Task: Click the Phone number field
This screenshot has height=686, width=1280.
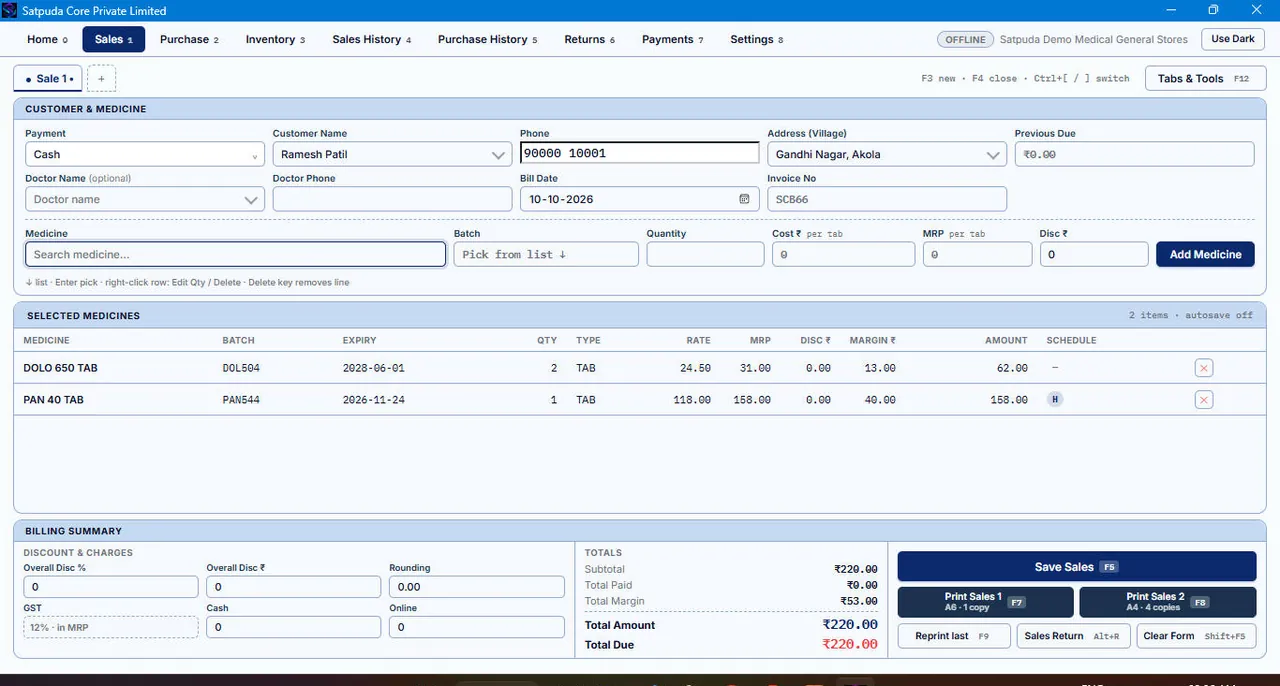Action: click(x=639, y=153)
